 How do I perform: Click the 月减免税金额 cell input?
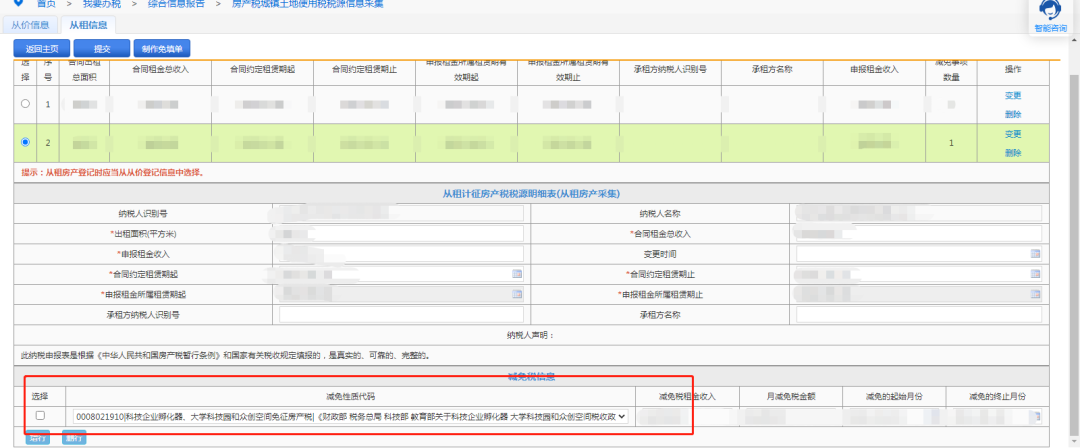pyautogui.click(x=790, y=416)
